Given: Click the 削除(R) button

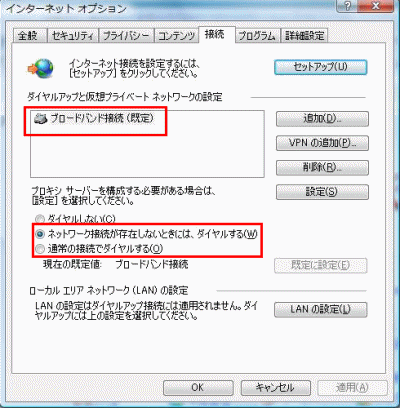Looking at the screenshot, I should click(322, 167).
